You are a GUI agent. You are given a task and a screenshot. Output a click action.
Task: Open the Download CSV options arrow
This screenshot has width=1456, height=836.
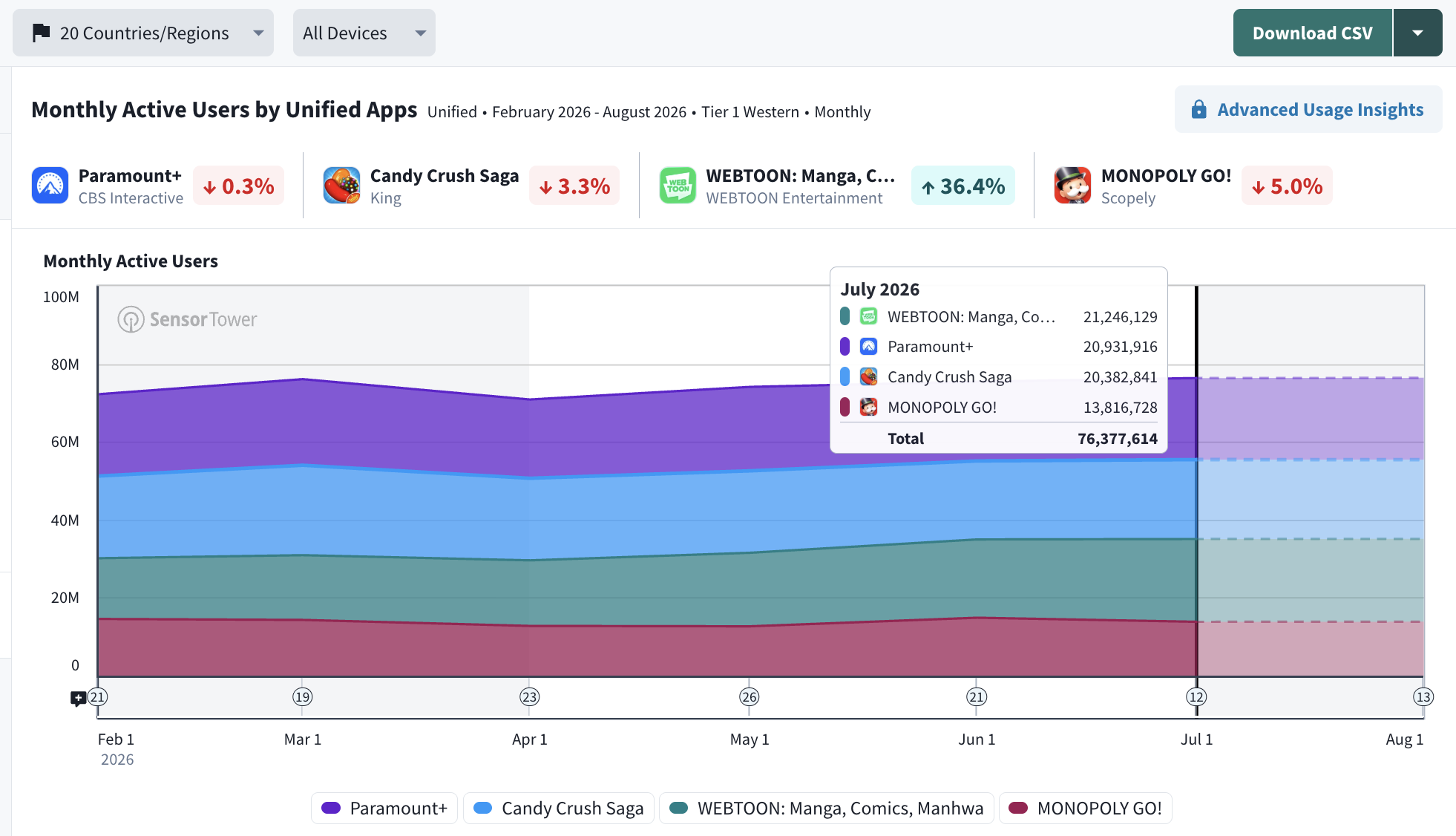1417,33
